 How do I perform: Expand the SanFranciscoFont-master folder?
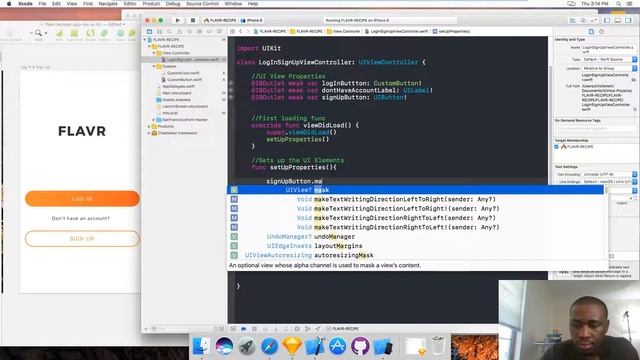(x=154, y=120)
